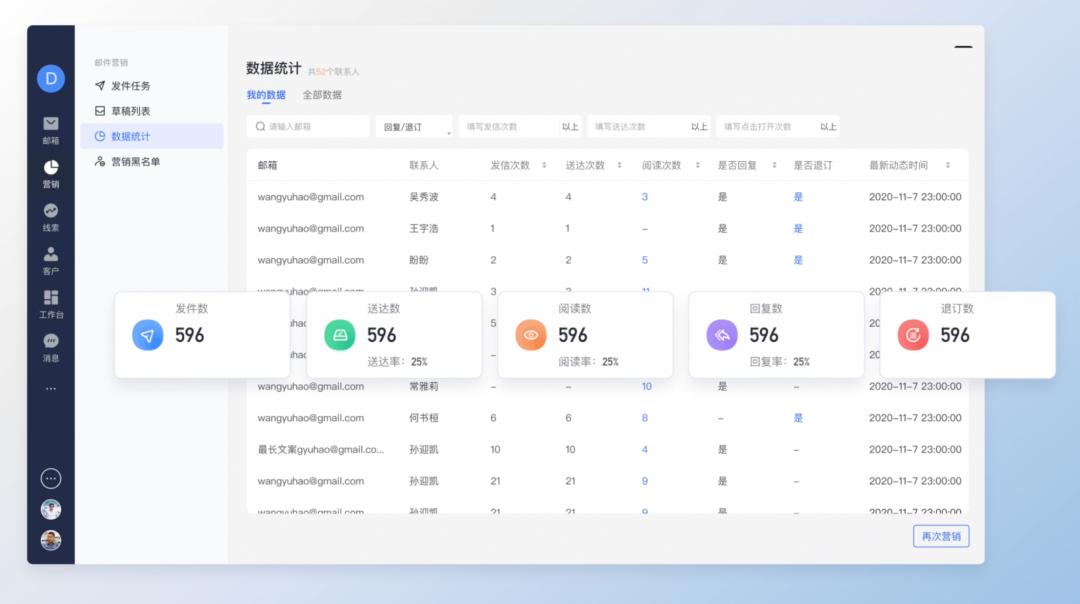Click the 再次营销 button
The width and height of the screenshot is (1080, 604).
(940, 536)
